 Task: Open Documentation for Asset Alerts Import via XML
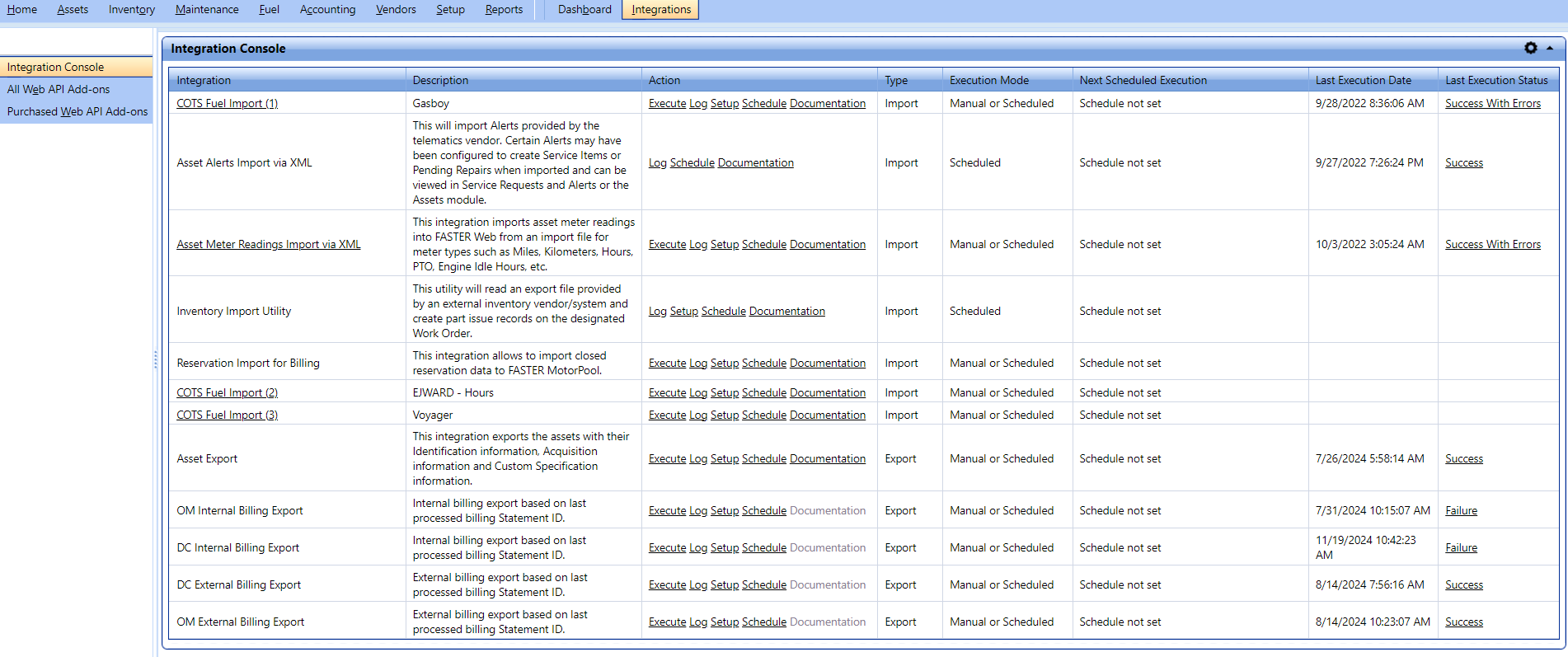pos(756,162)
